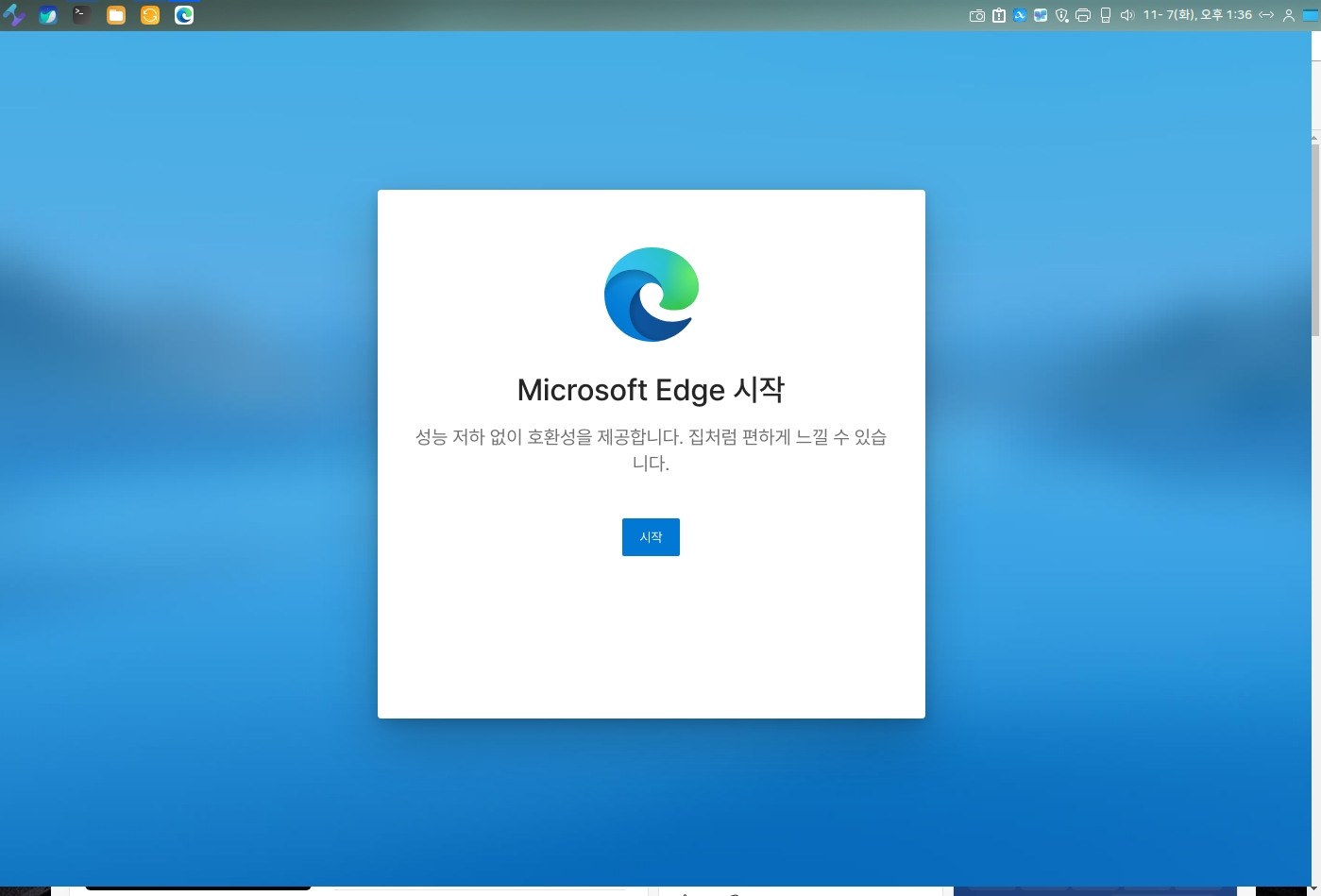
Task: Click the screenshot camera tray icon
Action: pos(977,15)
